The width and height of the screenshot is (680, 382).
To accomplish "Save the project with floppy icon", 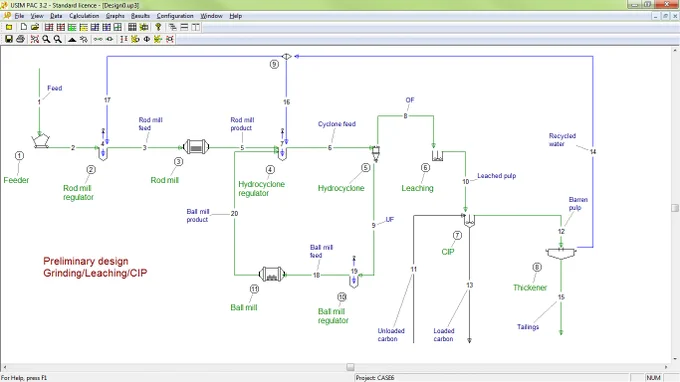I will [9, 39].
